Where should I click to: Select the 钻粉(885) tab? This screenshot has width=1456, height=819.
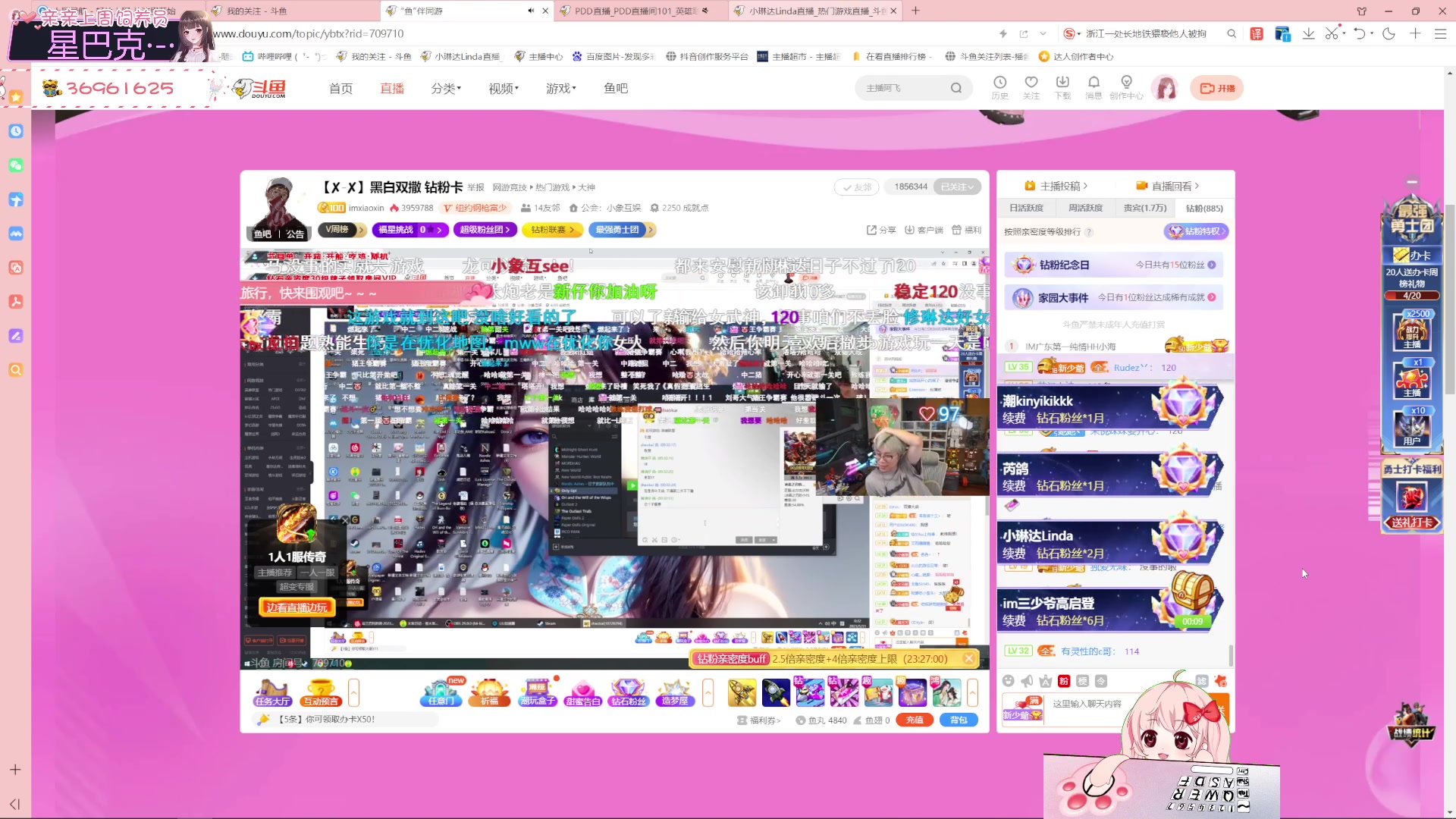1204,208
